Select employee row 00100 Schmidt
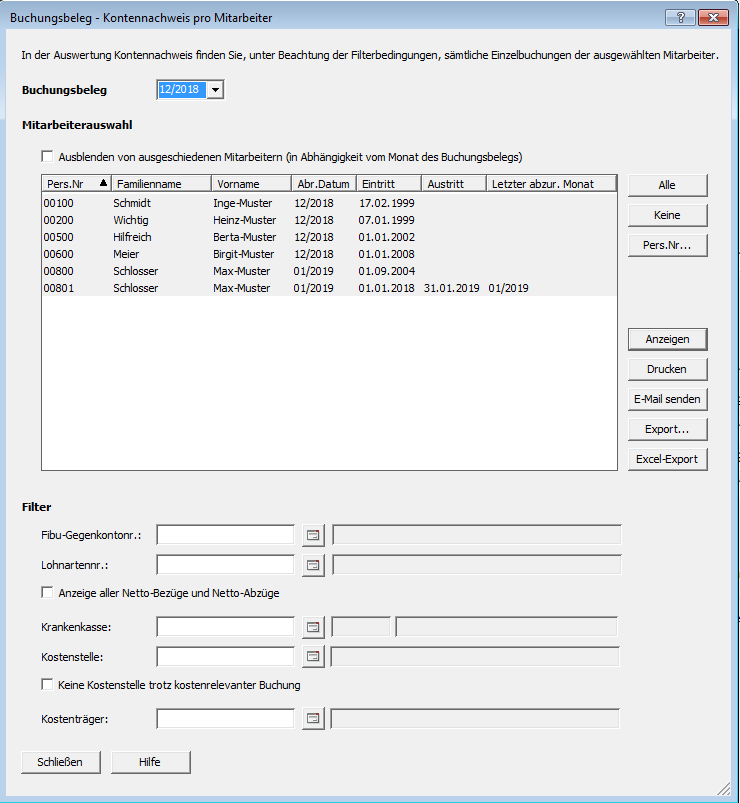 329,203
